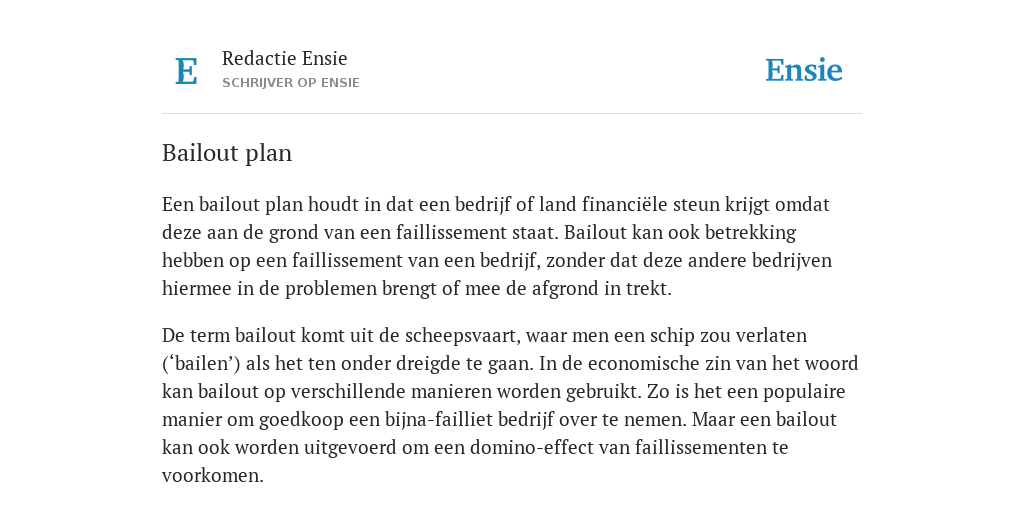This screenshot has height=512, width=1024.
Task: Click the SCHRIJVER OP ENSIE subtitle
Action: (291, 83)
